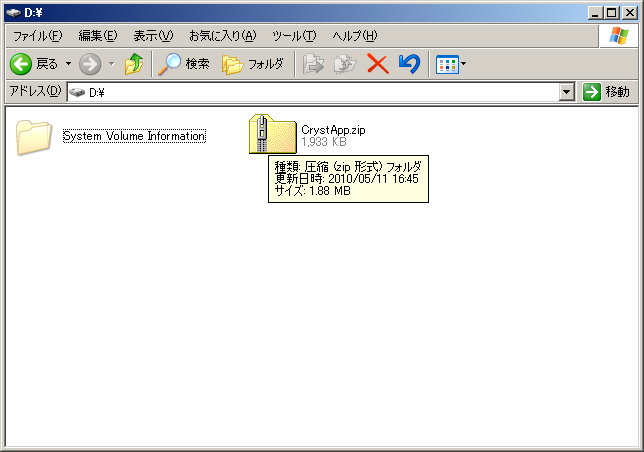Close the D:¥ window
644x452 pixels.
(x=630, y=13)
